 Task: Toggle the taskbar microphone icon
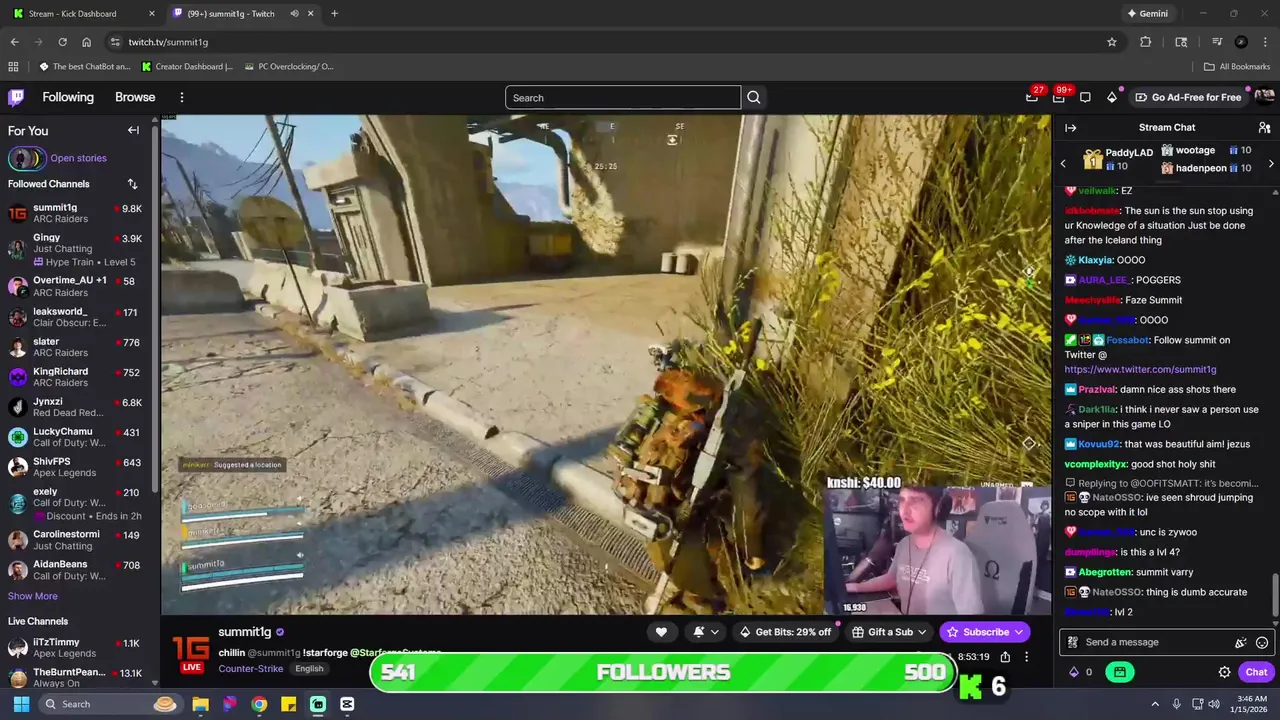tap(1176, 704)
